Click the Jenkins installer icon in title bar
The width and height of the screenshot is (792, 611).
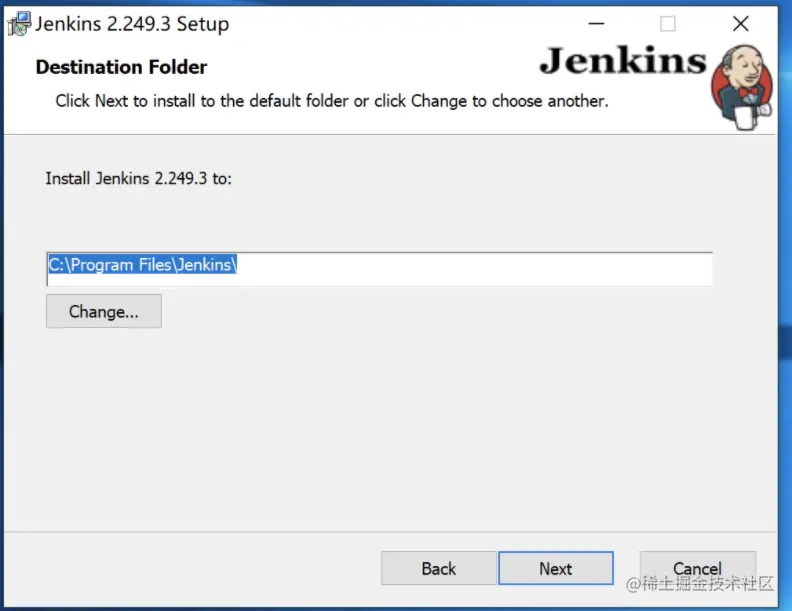coord(19,24)
